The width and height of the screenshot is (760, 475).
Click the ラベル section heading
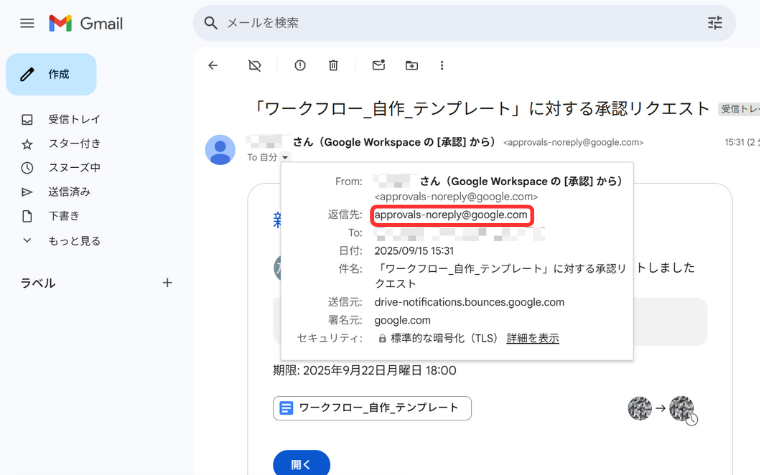point(38,283)
